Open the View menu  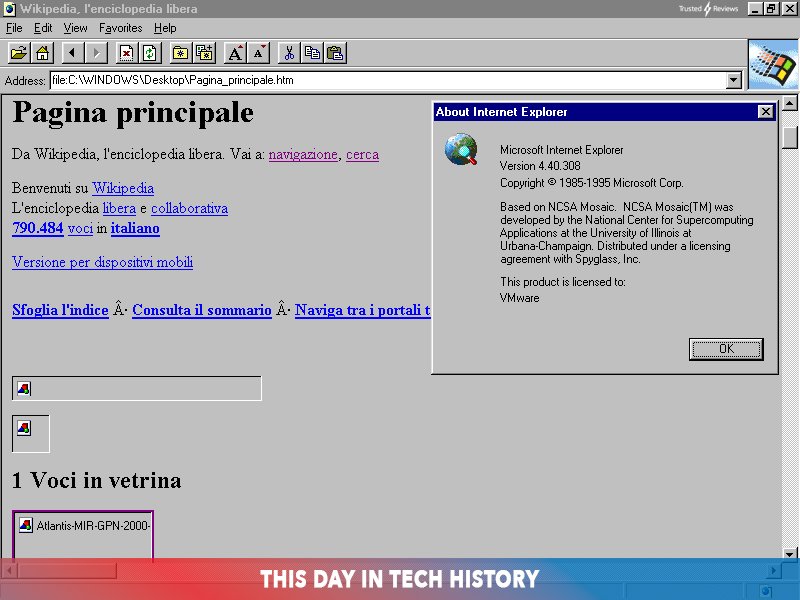pyautogui.click(x=76, y=28)
